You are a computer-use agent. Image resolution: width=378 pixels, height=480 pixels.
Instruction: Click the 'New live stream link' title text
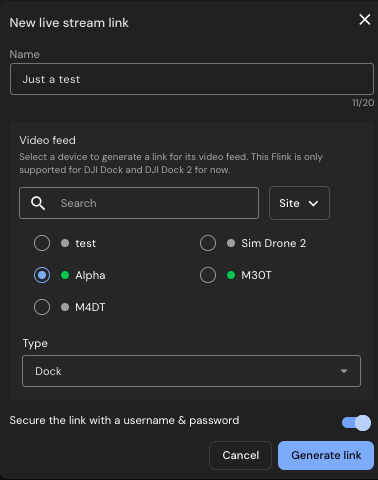coord(69,23)
